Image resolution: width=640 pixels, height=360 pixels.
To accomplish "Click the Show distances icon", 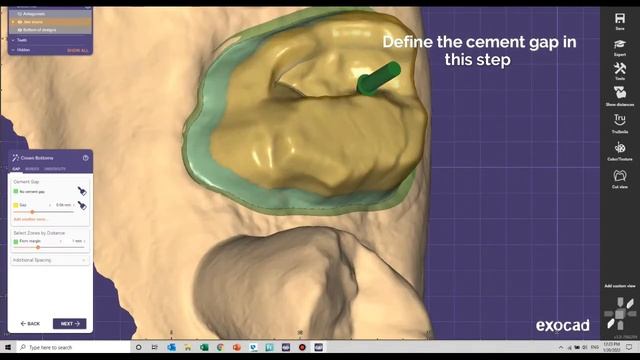I will [620, 93].
